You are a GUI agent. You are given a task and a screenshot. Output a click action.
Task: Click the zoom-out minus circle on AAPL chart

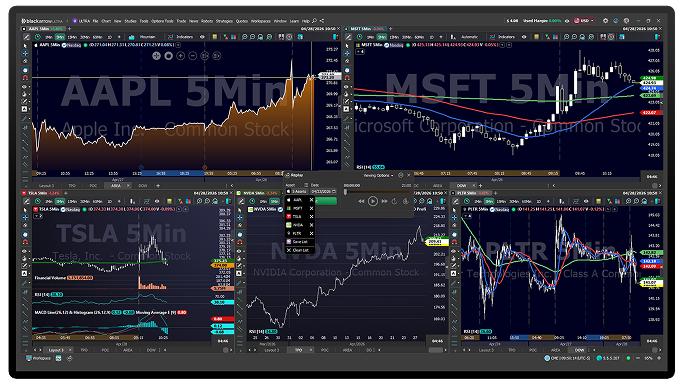pos(192,56)
